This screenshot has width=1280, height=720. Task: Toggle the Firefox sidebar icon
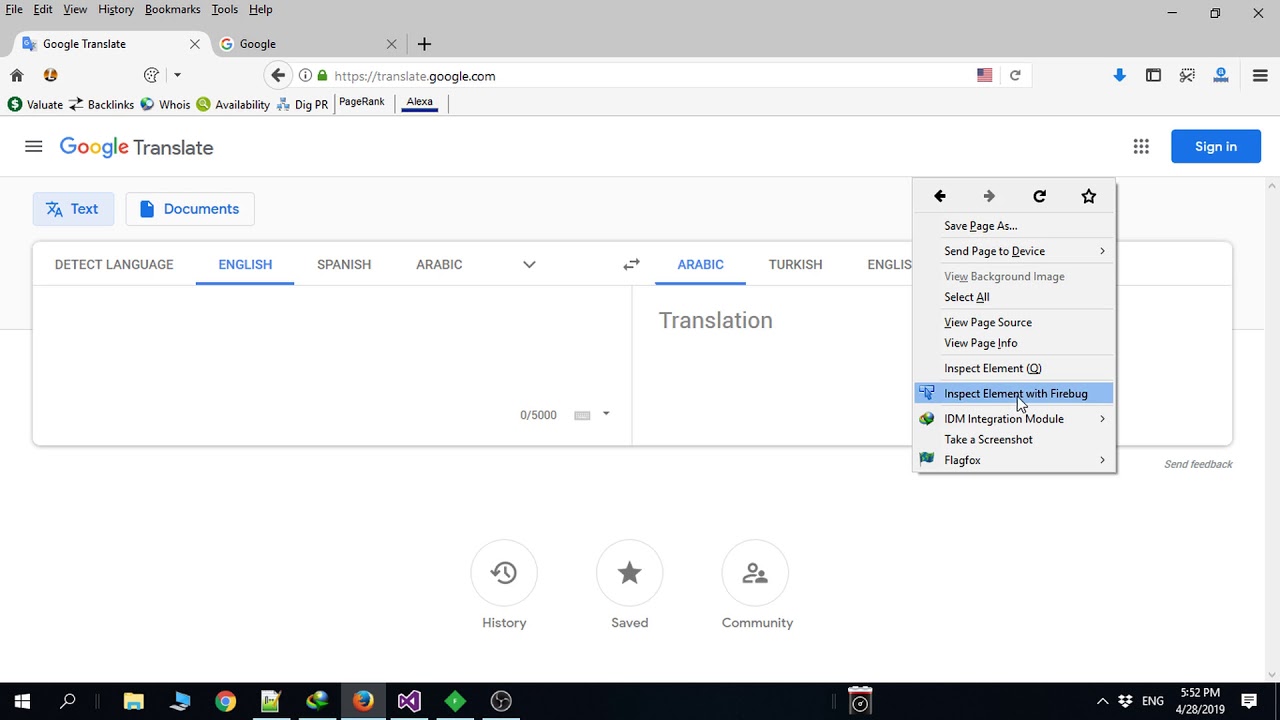tap(1153, 75)
